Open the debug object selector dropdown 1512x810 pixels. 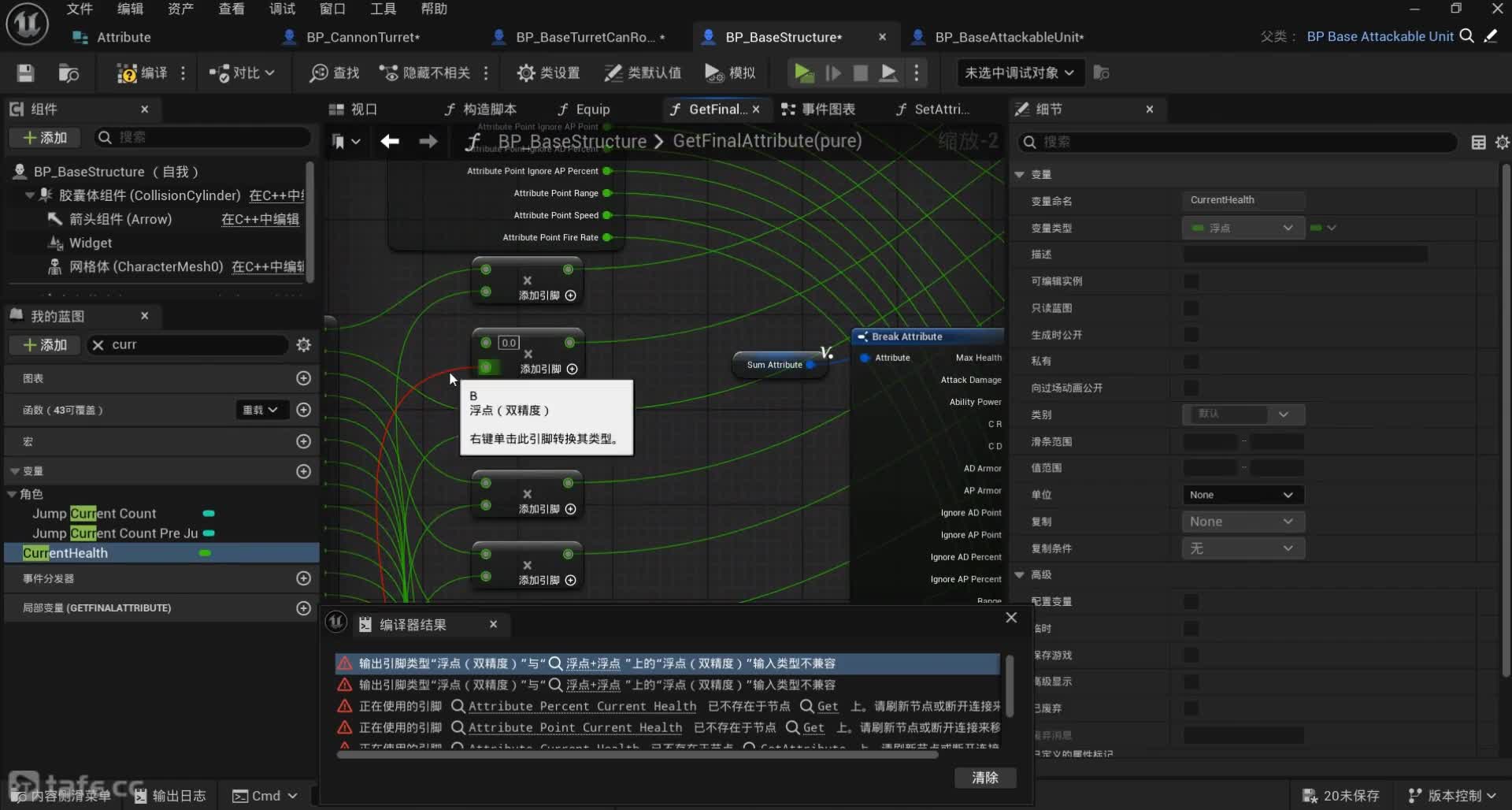click(x=1019, y=73)
